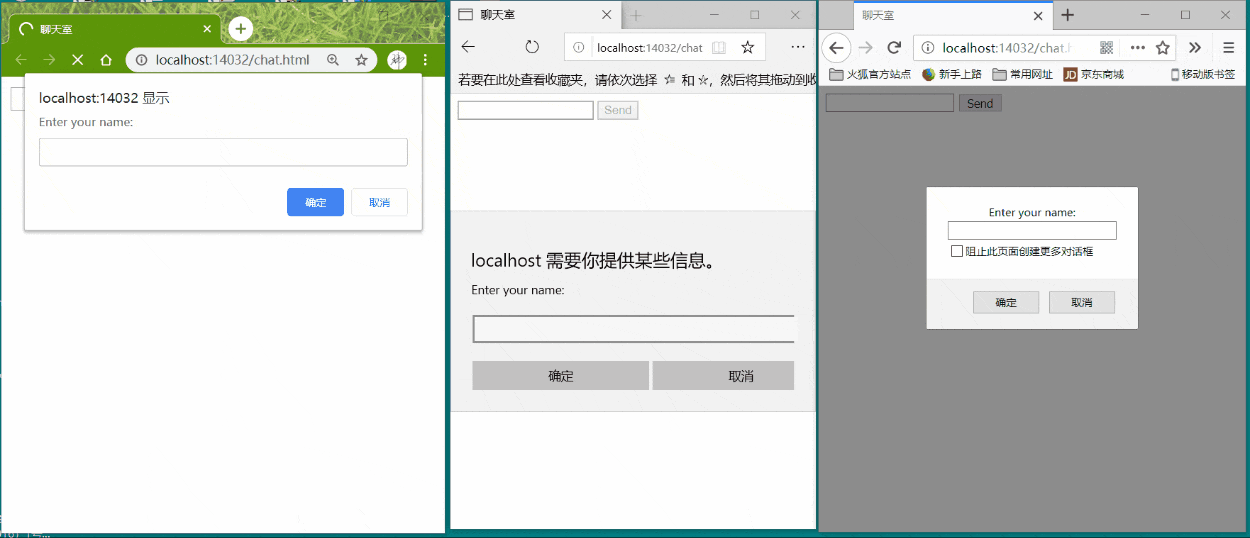Click the blue 确定 button in Chrome dialog

315,202
